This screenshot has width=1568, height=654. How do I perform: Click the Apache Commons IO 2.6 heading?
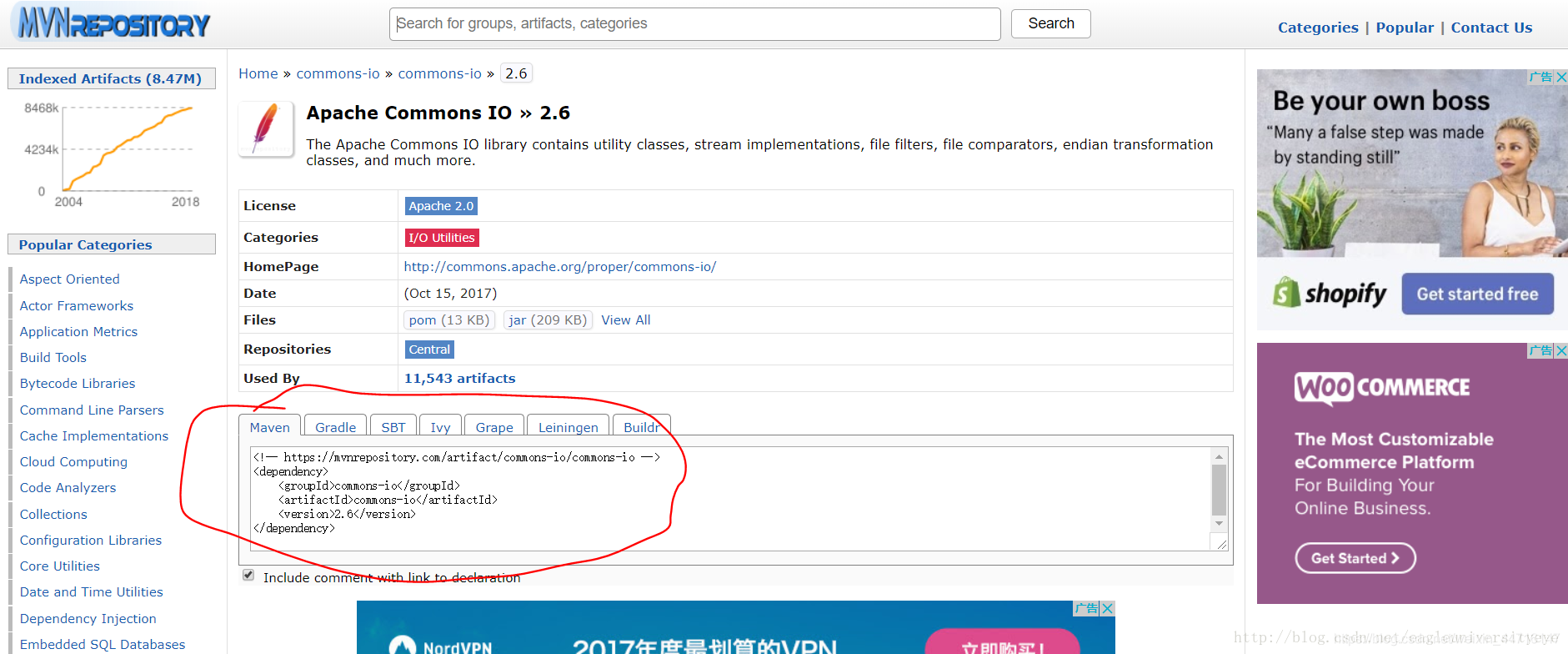coord(438,113)
